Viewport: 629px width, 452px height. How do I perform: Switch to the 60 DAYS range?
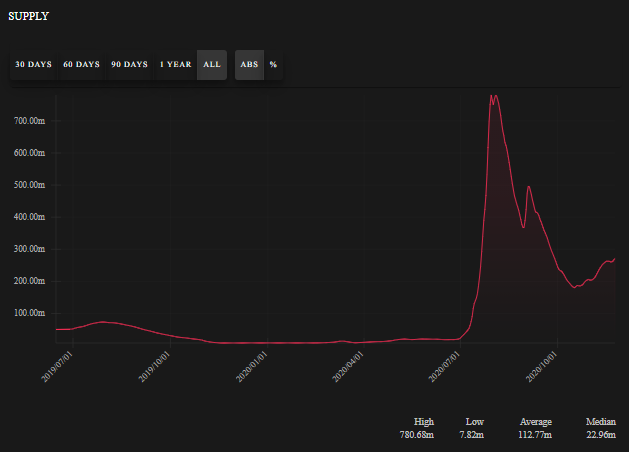(81, 65)
